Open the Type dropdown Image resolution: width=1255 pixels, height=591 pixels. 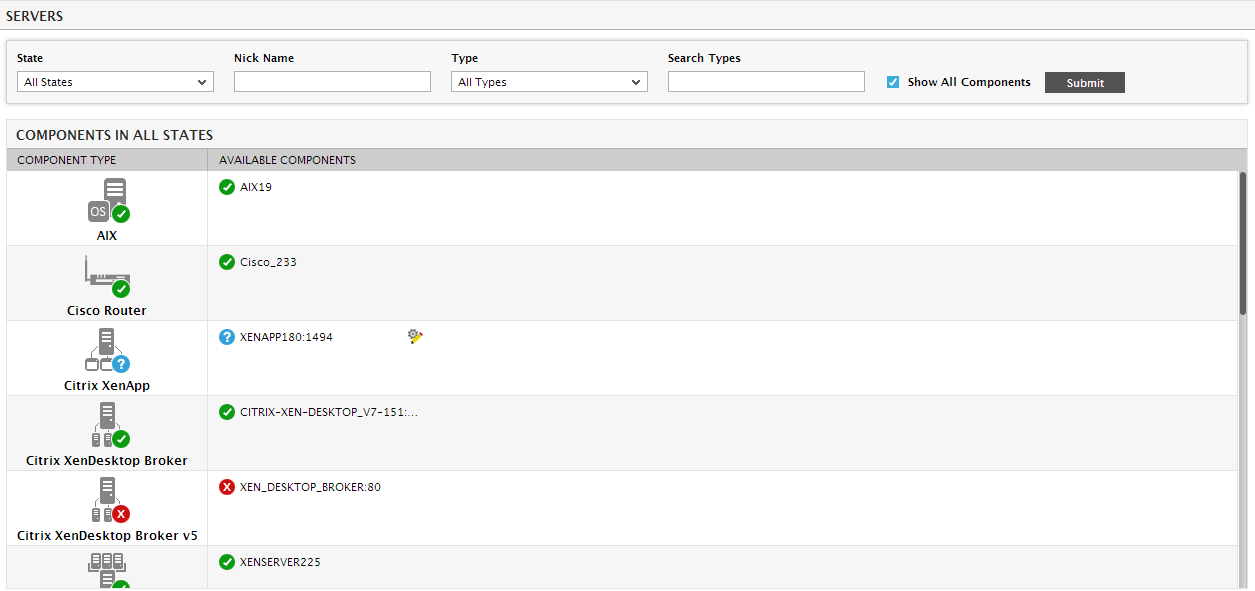tap(550, 82)
